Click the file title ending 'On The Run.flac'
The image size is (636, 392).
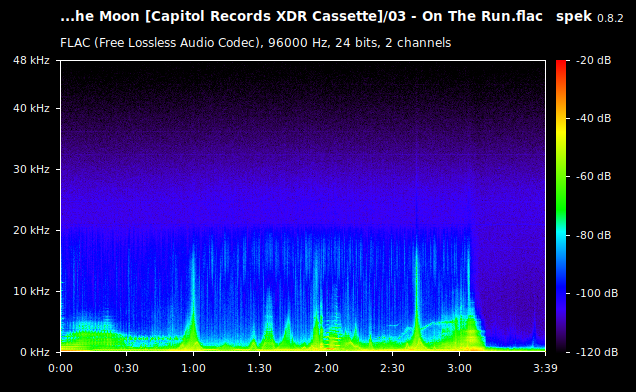pos(301,17)
